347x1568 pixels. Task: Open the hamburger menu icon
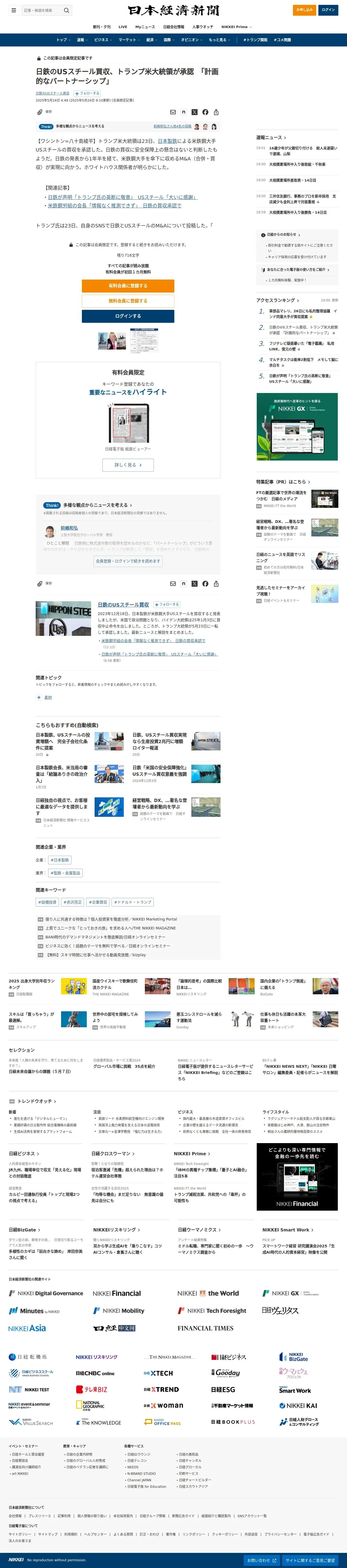click(x=14, y=10)
